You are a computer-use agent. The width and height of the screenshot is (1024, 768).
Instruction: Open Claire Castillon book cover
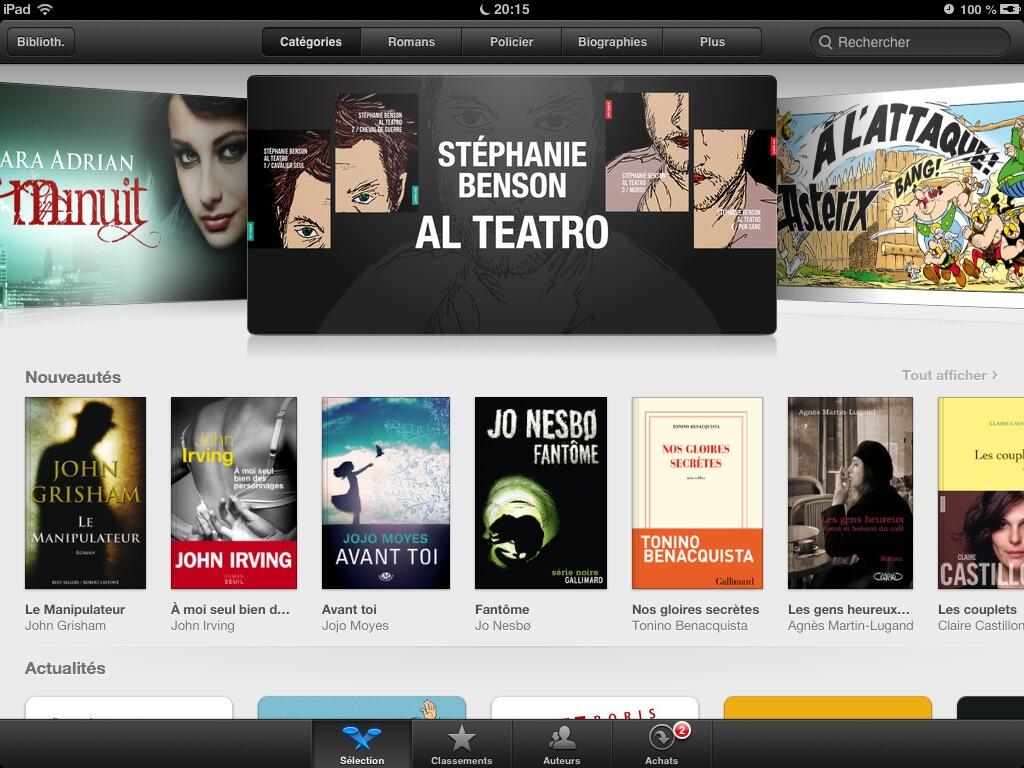tap(981, 493)
